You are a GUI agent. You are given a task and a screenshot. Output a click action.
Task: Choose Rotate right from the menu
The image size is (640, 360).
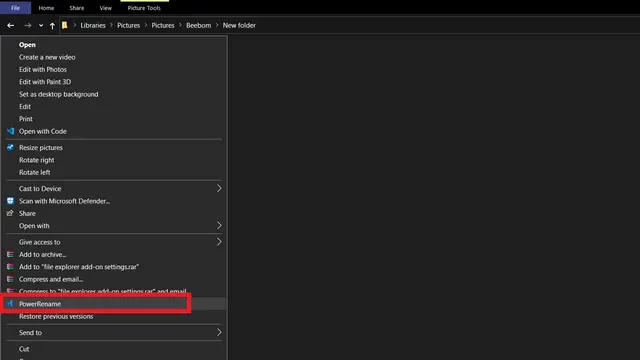[x=36, y=160]
